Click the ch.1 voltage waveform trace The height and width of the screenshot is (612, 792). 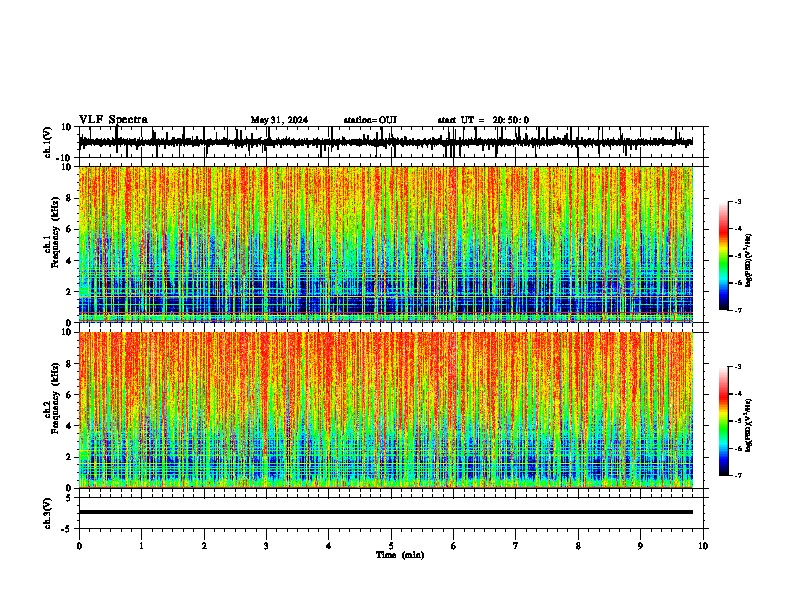(385, 142)
